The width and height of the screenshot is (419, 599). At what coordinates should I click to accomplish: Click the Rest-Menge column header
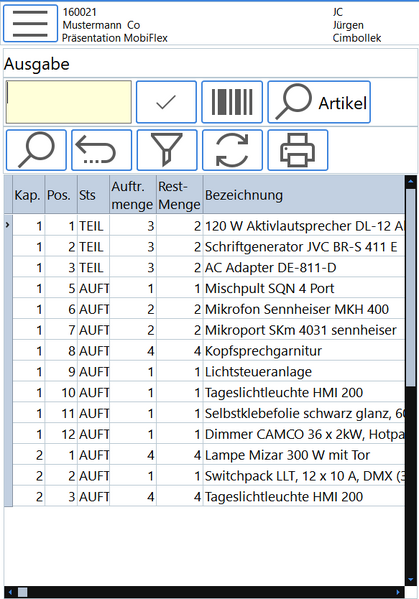click(180, 195)
